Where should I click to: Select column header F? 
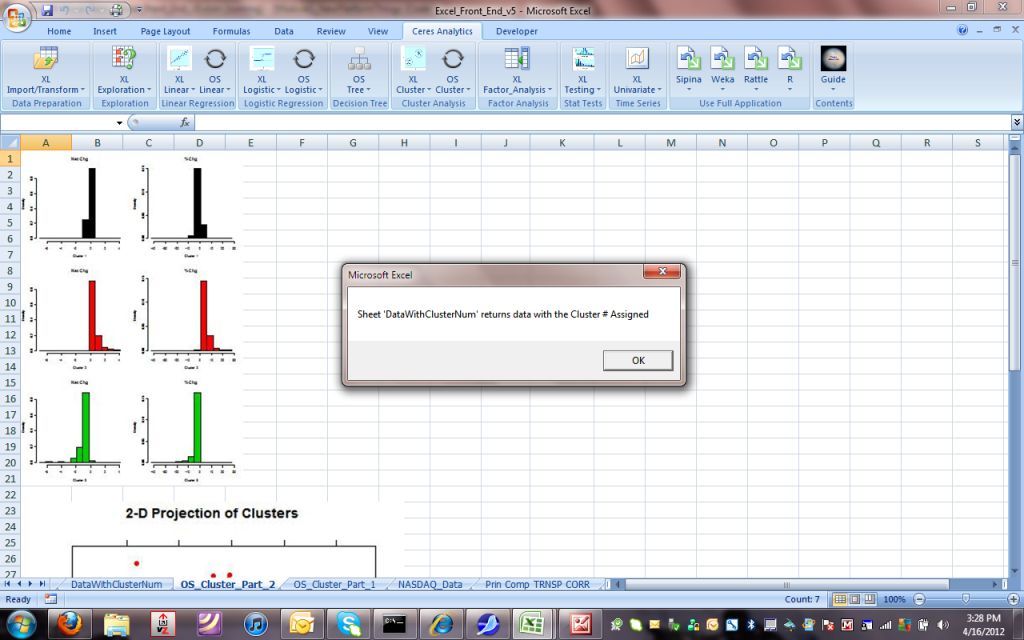(302, 142)
